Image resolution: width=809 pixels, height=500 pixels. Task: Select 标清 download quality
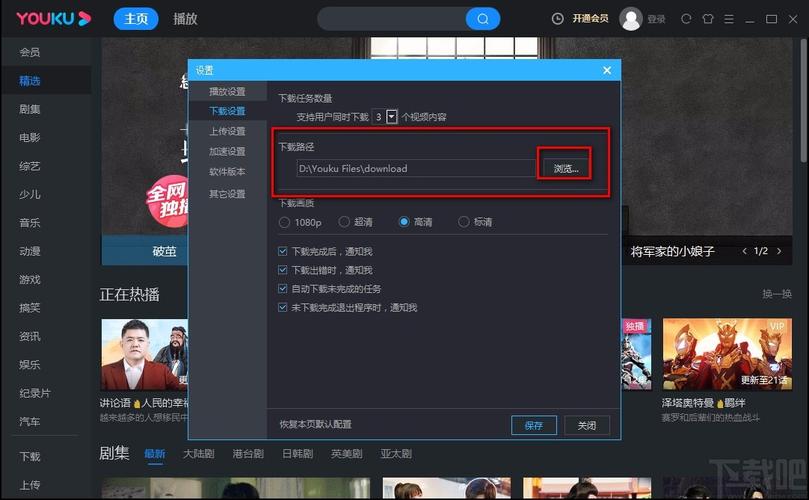[x=463, y=222]
